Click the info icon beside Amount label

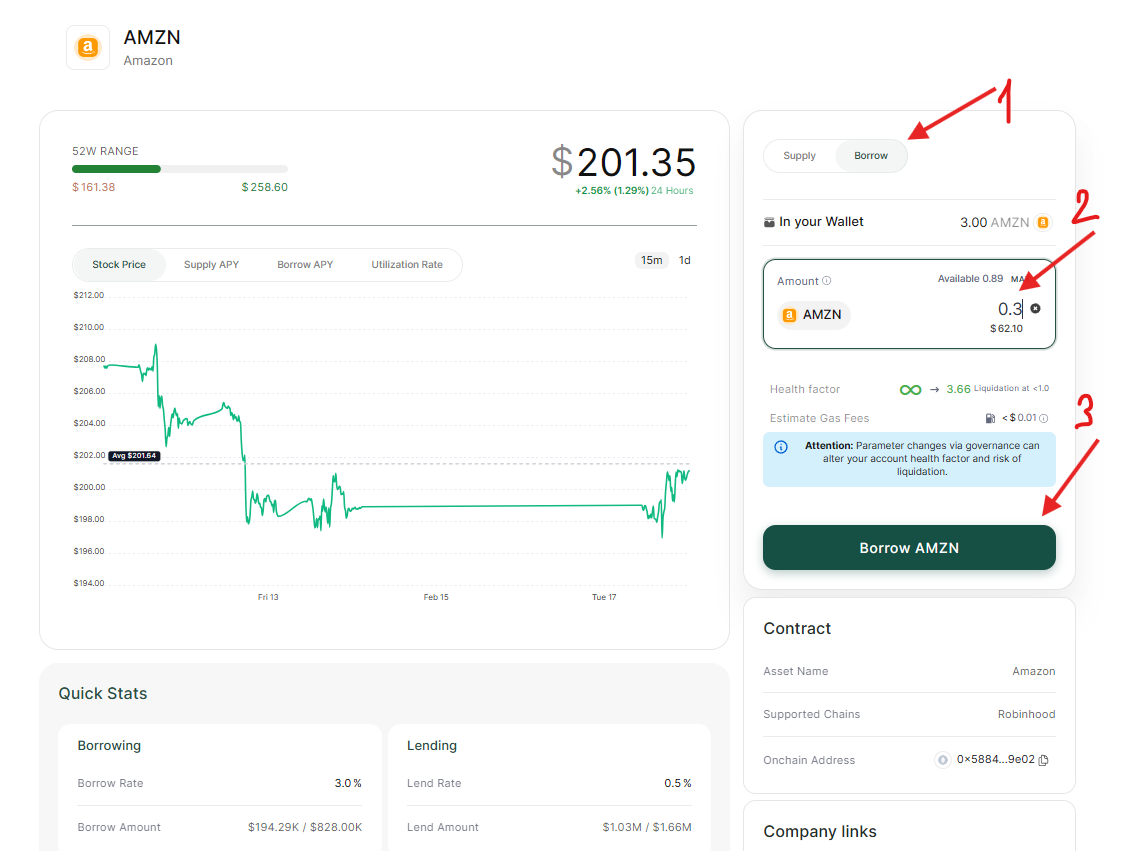tap(827, 281)
